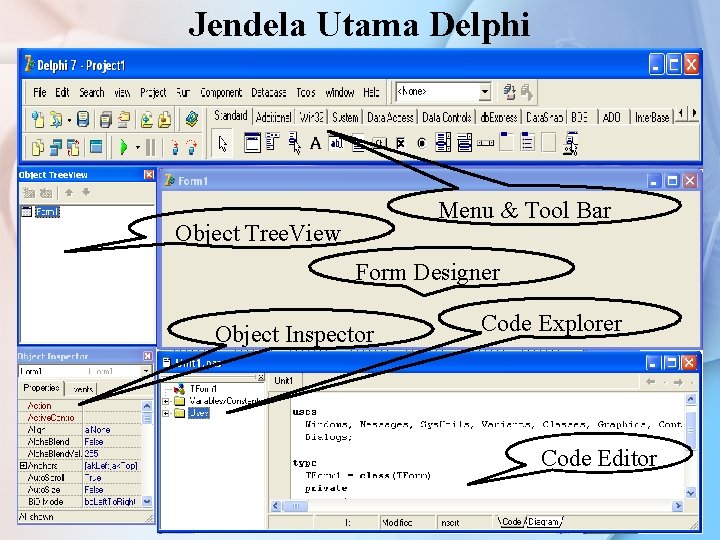Select the Frames palette component
Image resolution: width=720 pixels, height=540 pixels.
click(252, 143)
